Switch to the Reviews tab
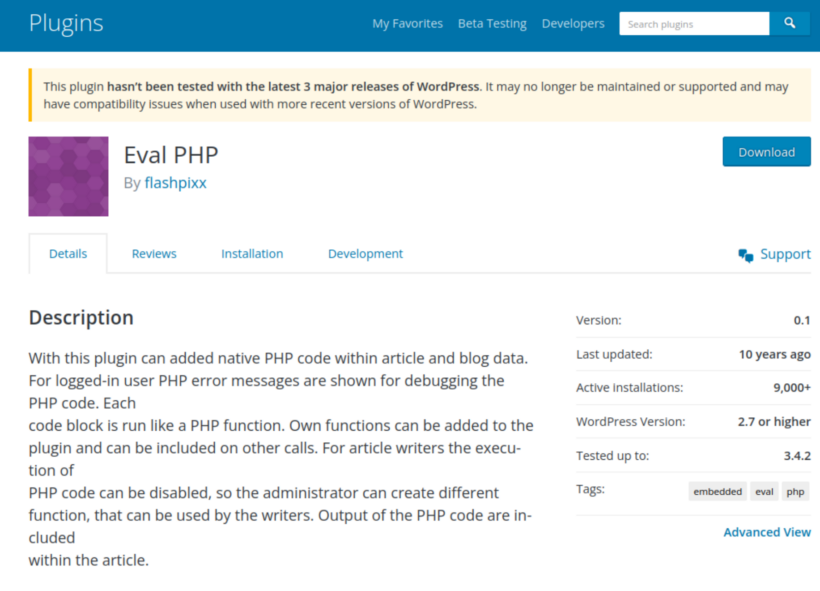Image resolution: width=820 pixels, height=591 pixels. [153, 253]
